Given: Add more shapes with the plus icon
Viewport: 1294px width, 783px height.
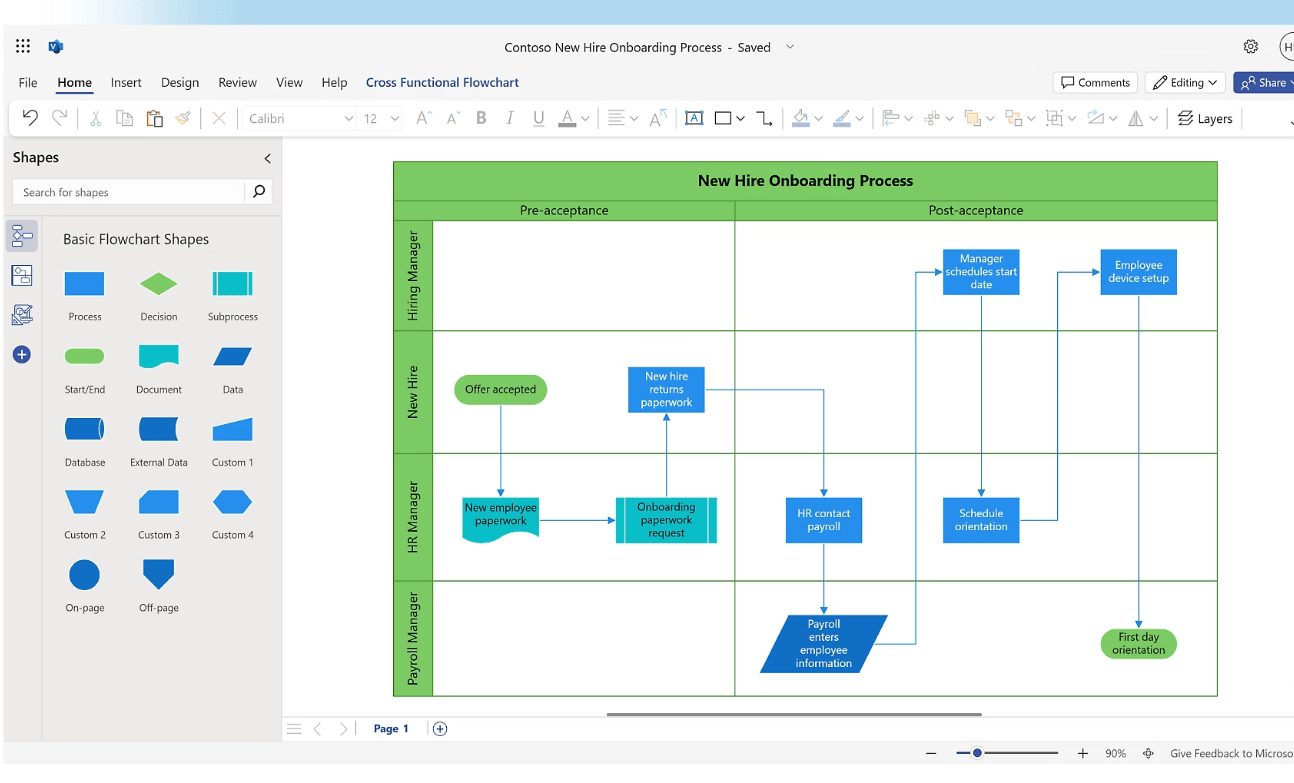Looking at the screenshot, I should (x=22, y=354).
